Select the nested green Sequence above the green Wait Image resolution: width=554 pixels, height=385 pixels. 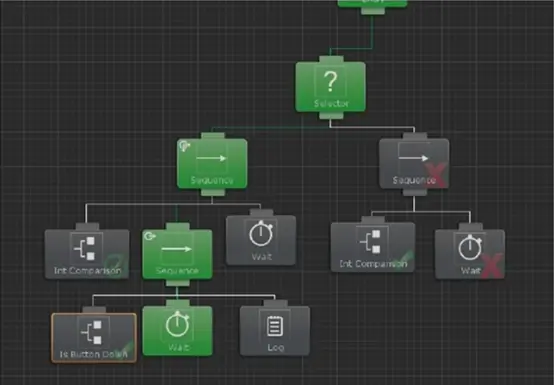(177, 254)
